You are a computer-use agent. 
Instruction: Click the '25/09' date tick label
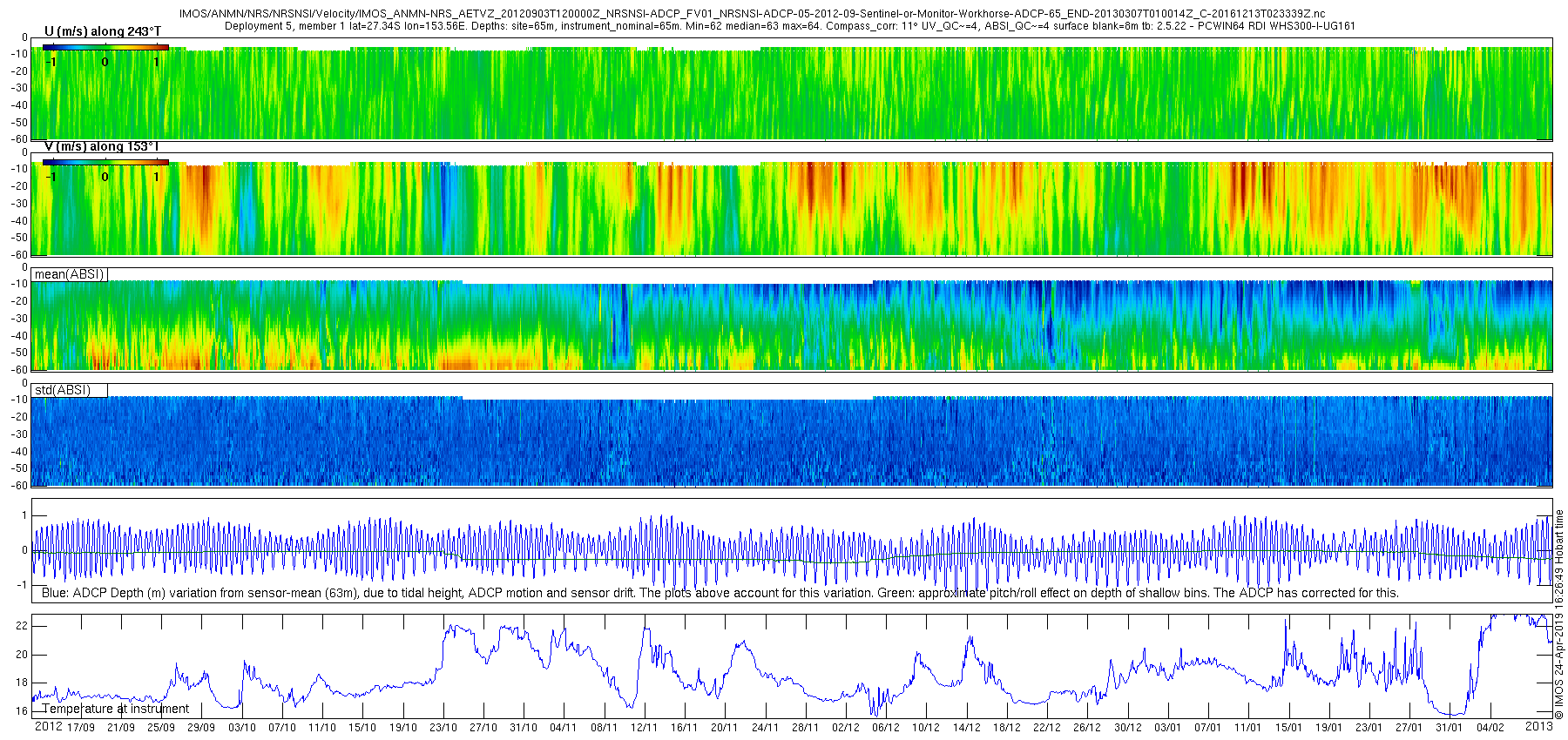pyautogui.click(x=161, y=728)
